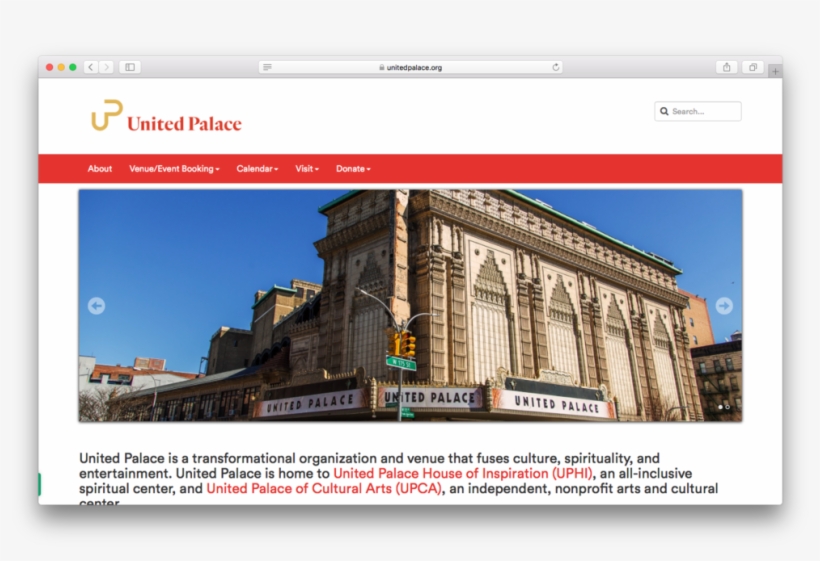This screenshot has width=820, height=561.
Task: Click the United Palace building photo
Action: click(x=411, y=305)
